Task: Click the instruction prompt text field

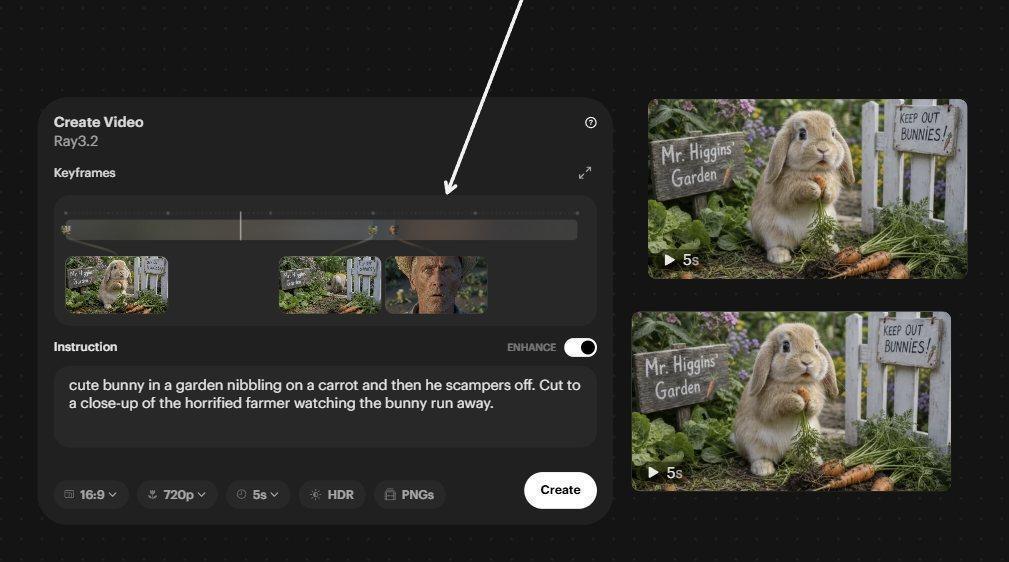Action: [x=325, y=407]
